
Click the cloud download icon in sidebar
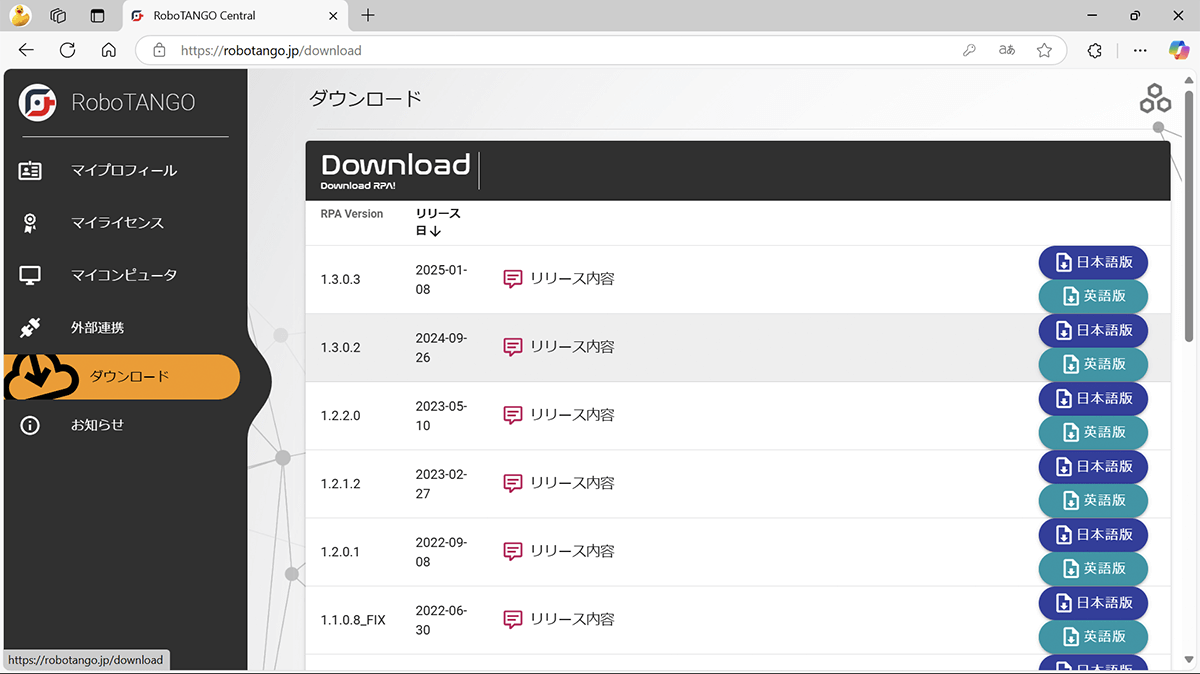click(41, 377)
